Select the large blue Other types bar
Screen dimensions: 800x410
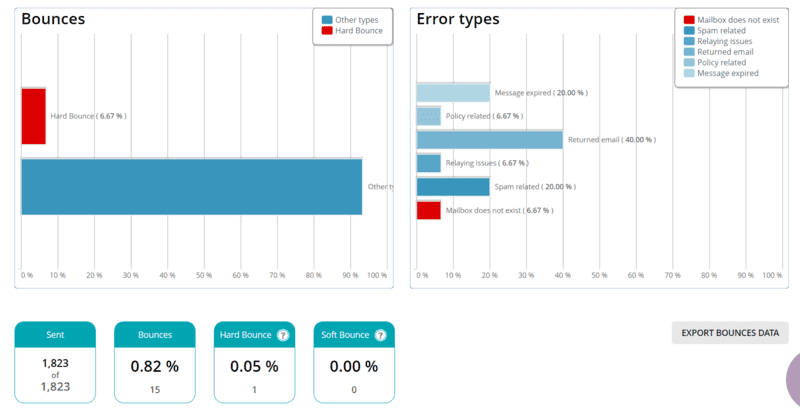click(x=191, y=186)
